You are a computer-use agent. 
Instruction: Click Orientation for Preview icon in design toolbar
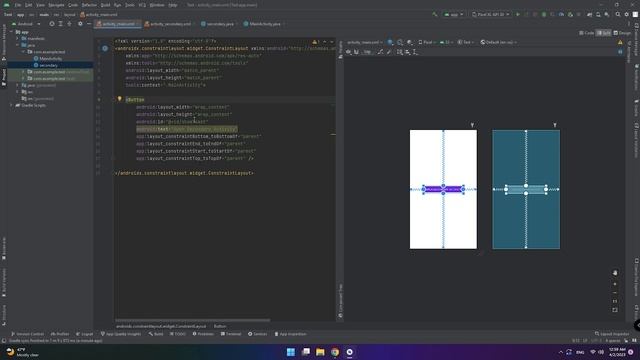point(400,42)
